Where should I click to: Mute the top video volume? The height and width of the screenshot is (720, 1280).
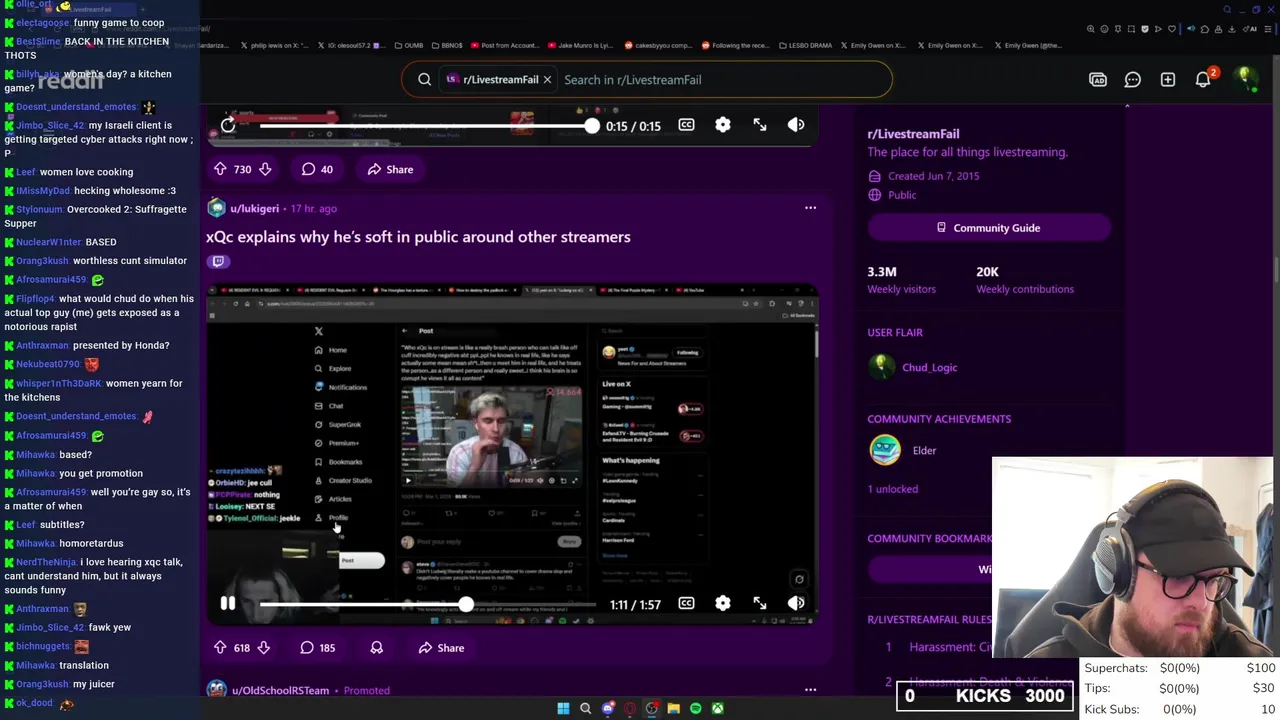796,125
